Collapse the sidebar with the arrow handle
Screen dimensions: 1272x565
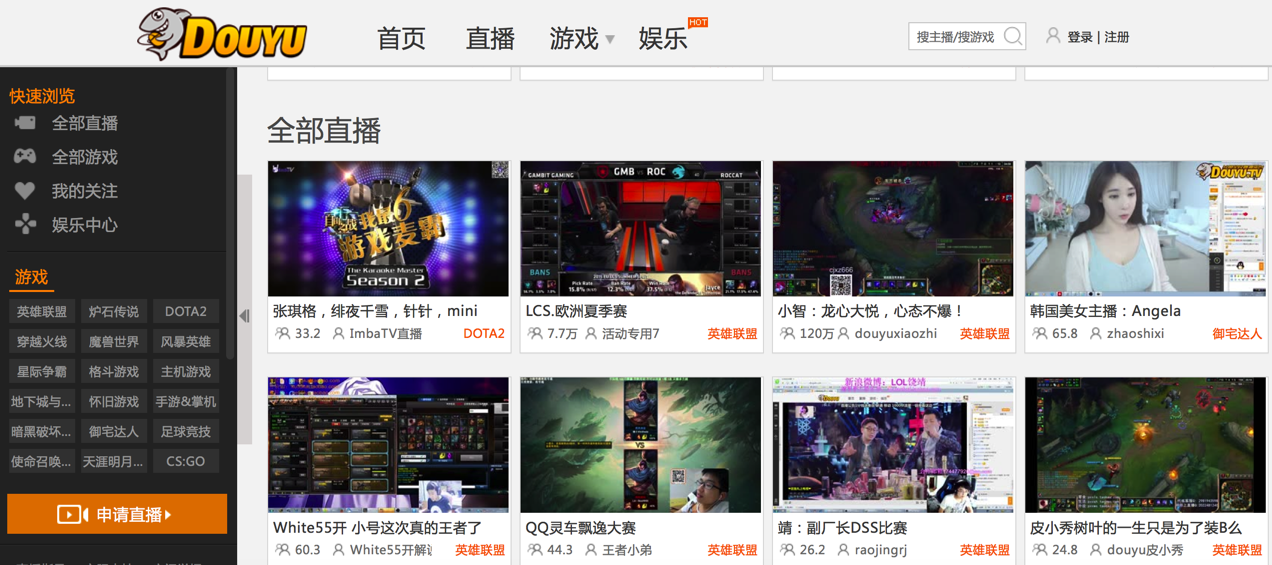244,316
